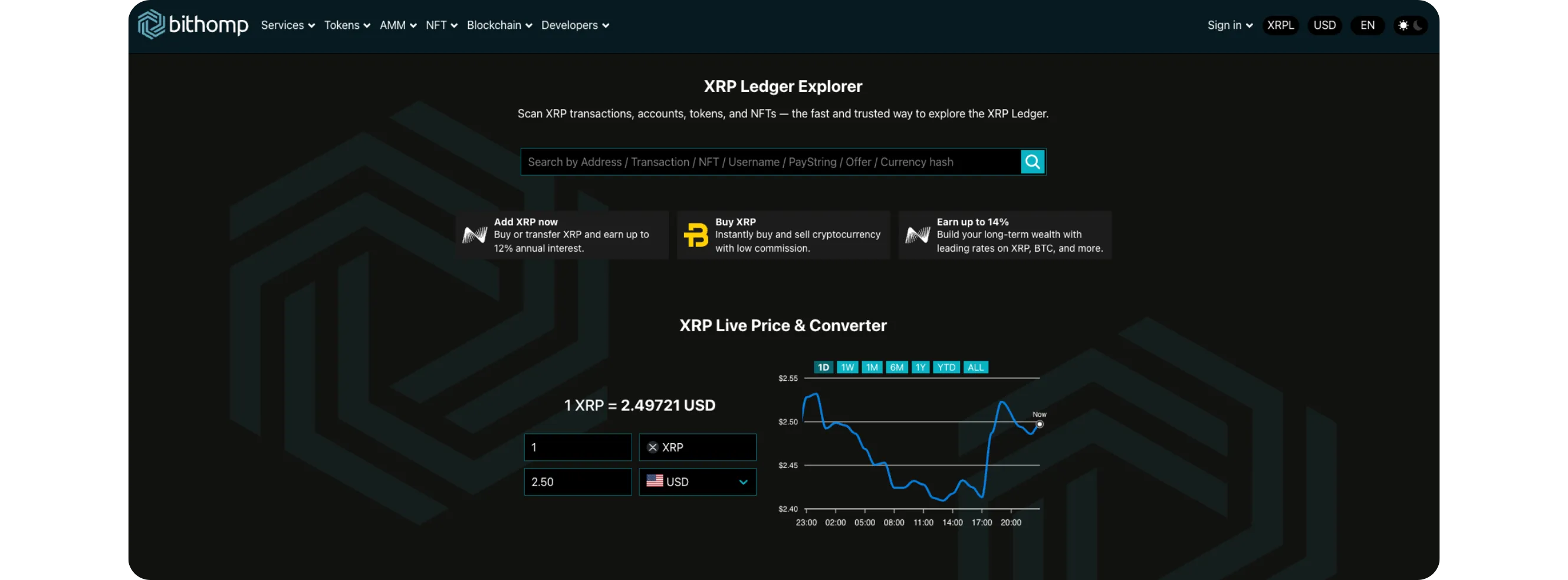Click the Now marker on price chart
The image size is (1568, 580).
[1040, 424]
